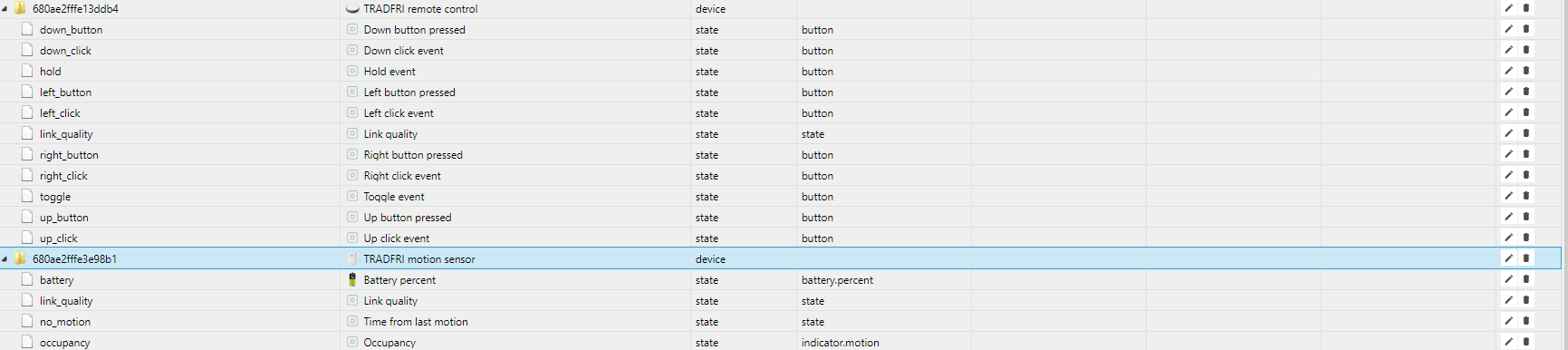This screenshot has height=350, width=1568.
Task: Edit the toggle state entry
Action: coord(1508,196)
